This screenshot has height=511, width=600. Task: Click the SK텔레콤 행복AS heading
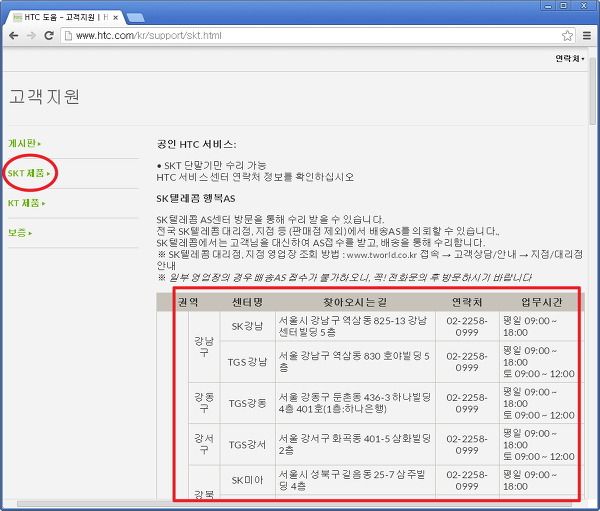tap(196, 198)
